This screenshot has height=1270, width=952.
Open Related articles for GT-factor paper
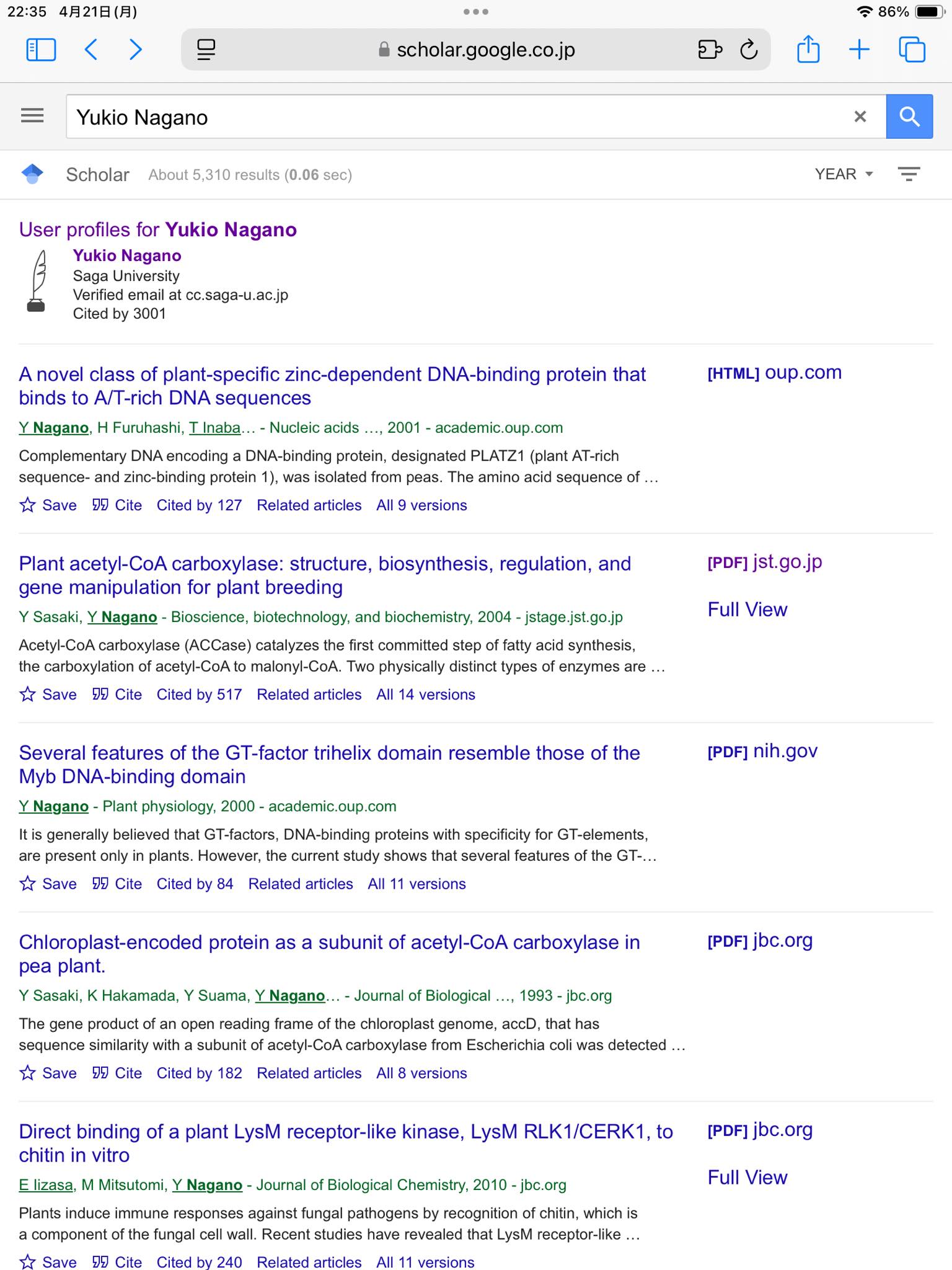301,884
